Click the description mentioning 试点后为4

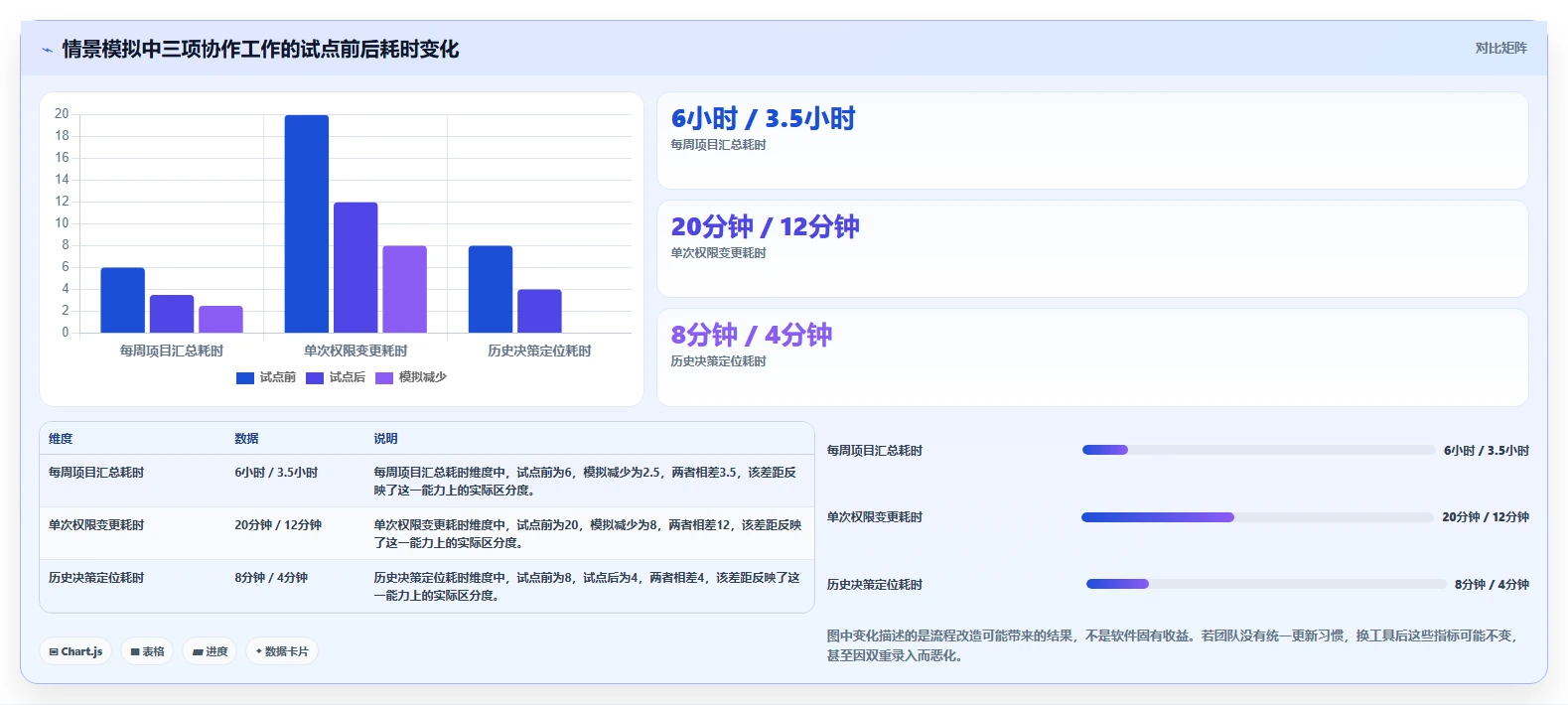click(x=587, y=587)
